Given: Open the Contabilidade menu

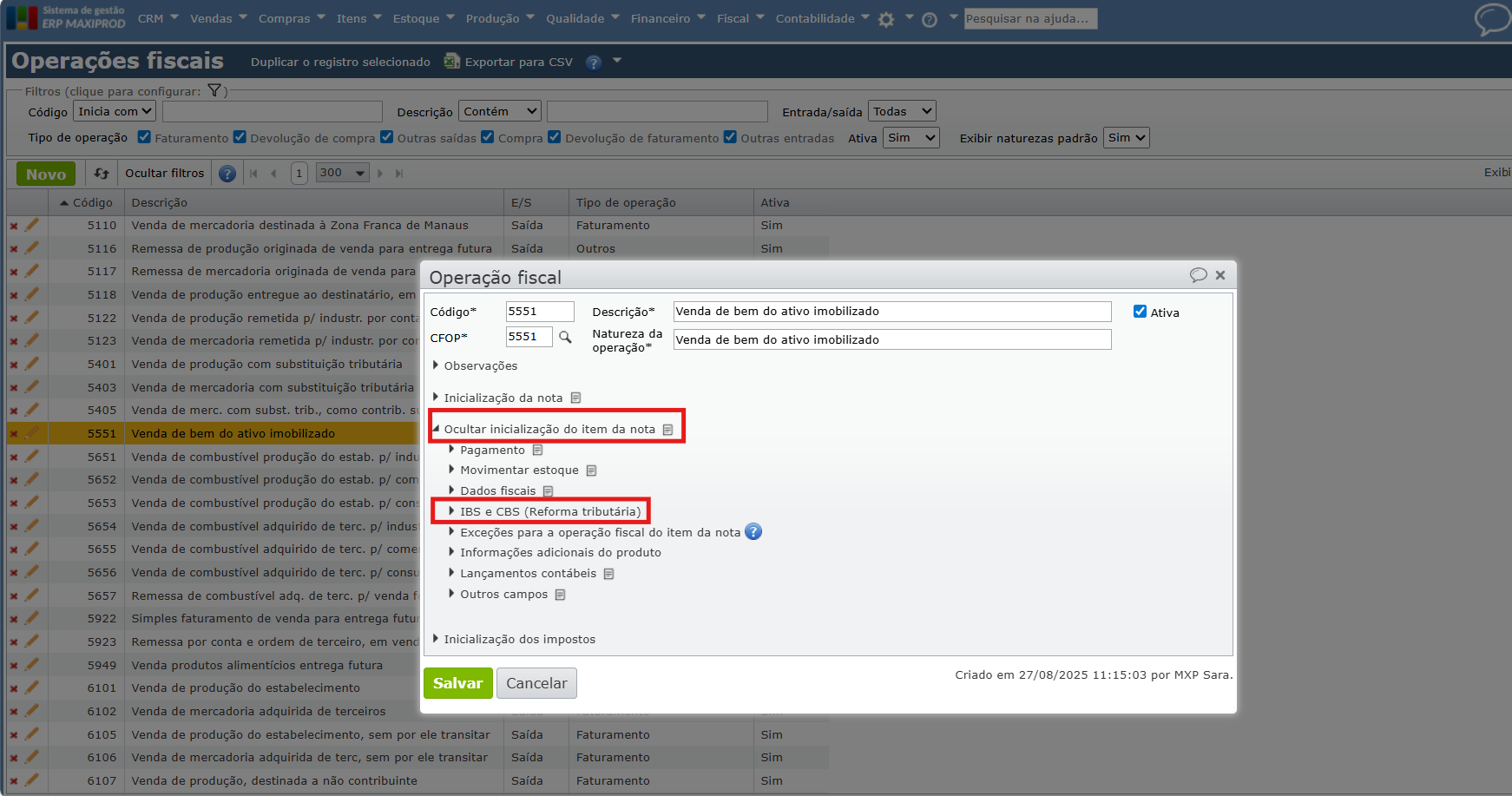Looking at the screenshot, I should pos(823,18).
